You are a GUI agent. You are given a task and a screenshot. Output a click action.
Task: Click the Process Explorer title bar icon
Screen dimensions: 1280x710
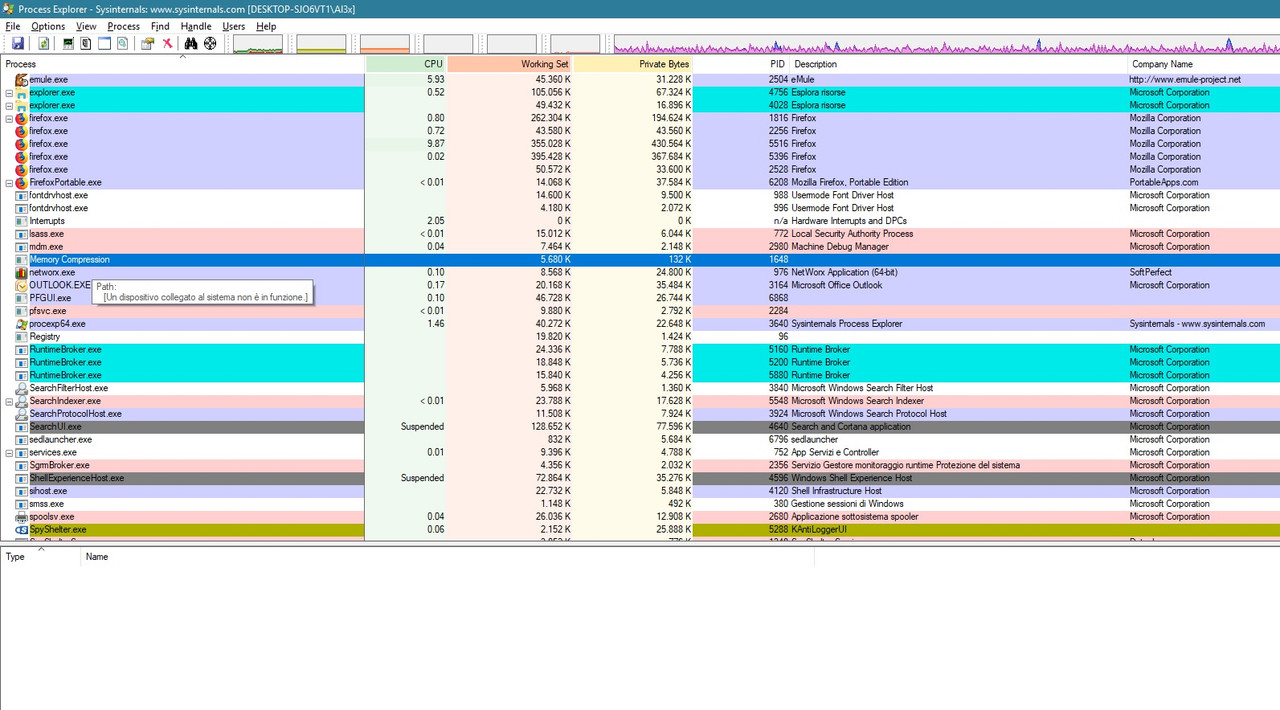click(9, 9)
